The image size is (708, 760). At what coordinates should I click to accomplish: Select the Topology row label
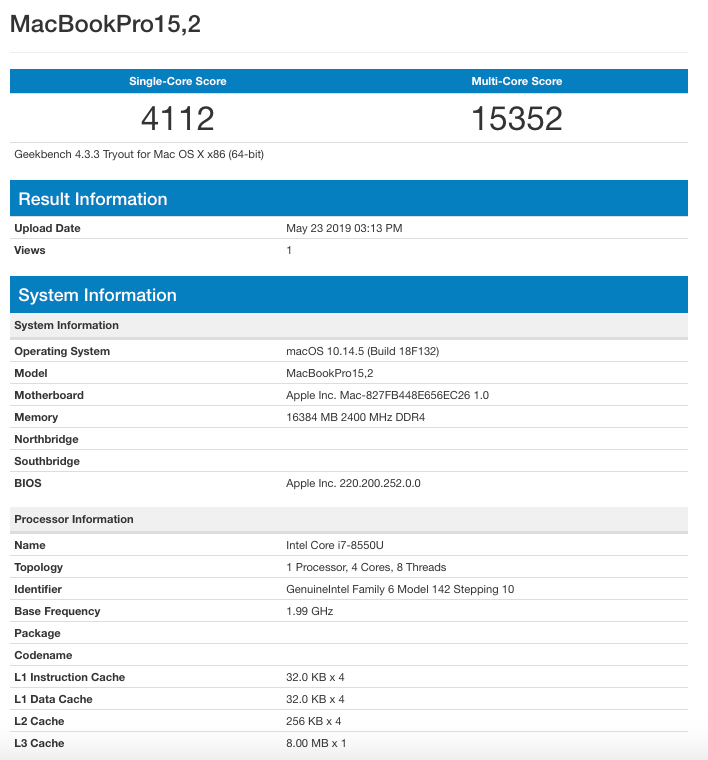click(x=38, y=567)
